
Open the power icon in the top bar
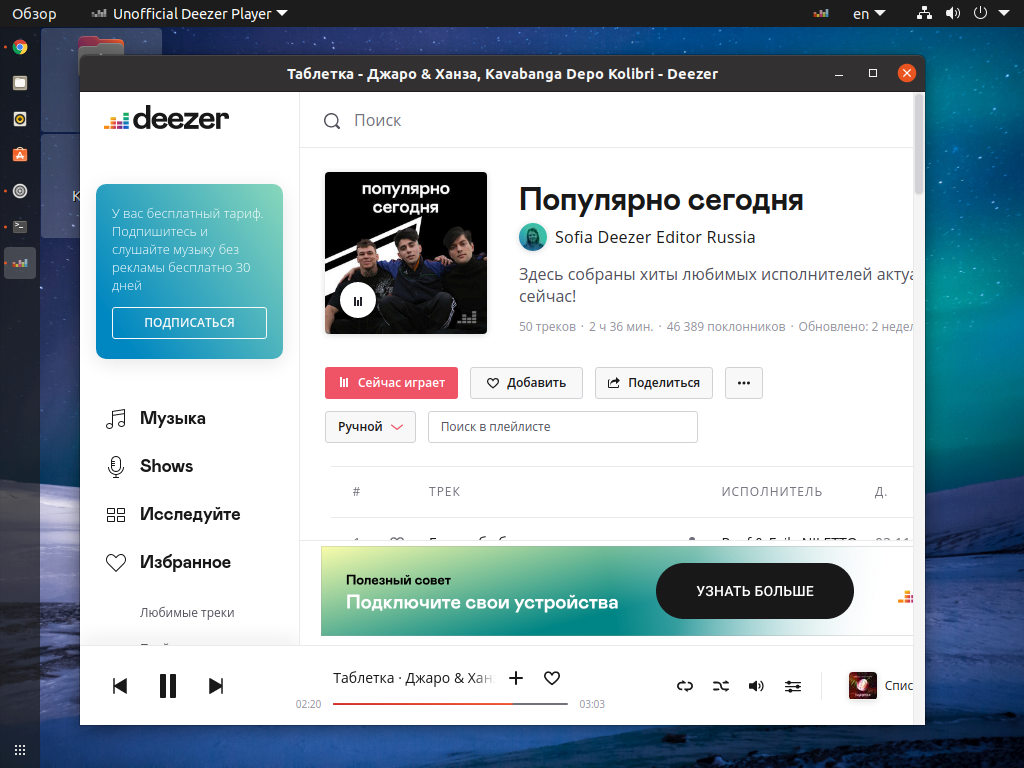[x=980, y=13]
